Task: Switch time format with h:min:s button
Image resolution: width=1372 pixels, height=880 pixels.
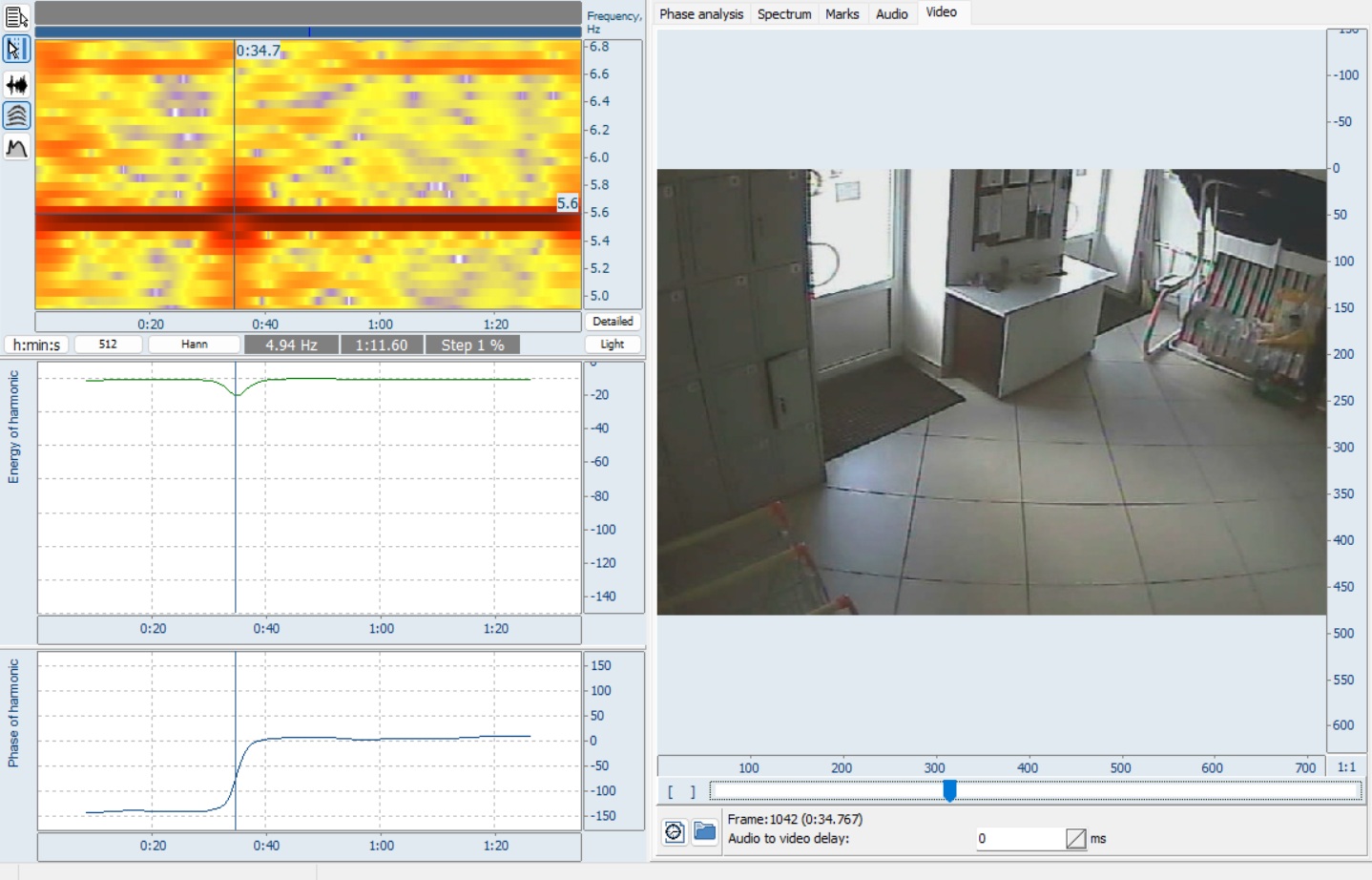Action: click(x=35, y=345)
